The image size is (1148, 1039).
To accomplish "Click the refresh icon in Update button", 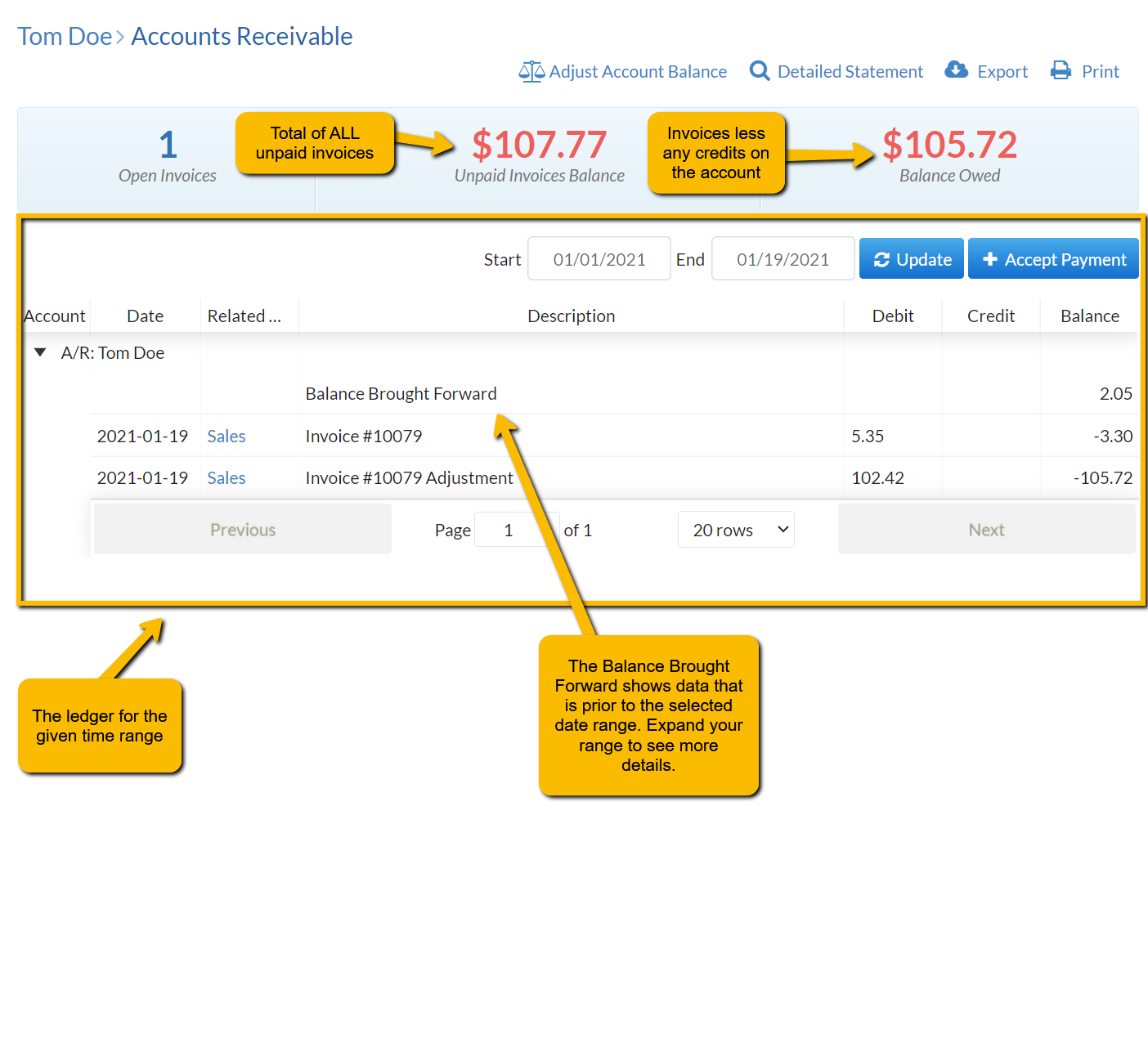I will pyautogui.click(x=881, y=260).
